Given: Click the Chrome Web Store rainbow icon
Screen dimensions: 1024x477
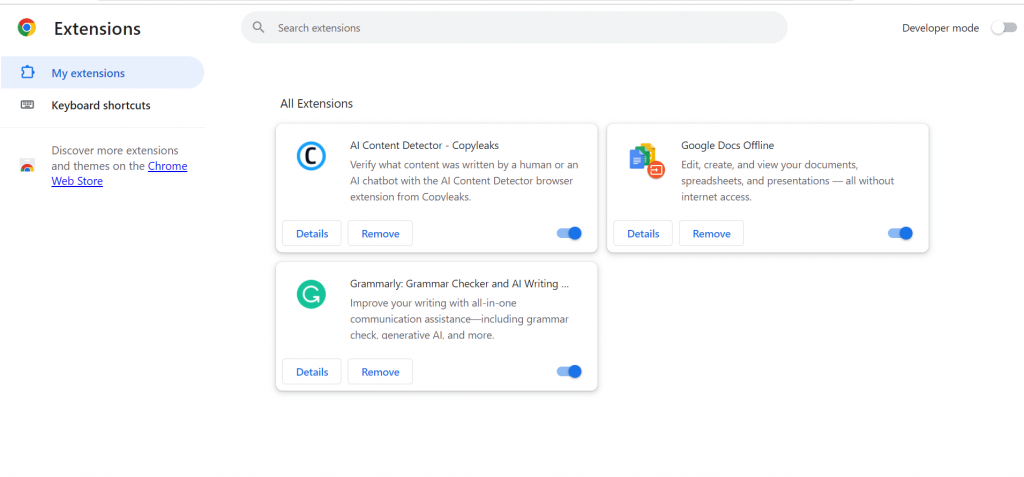Looking at the screenshot, I should [x=27, y=165].
